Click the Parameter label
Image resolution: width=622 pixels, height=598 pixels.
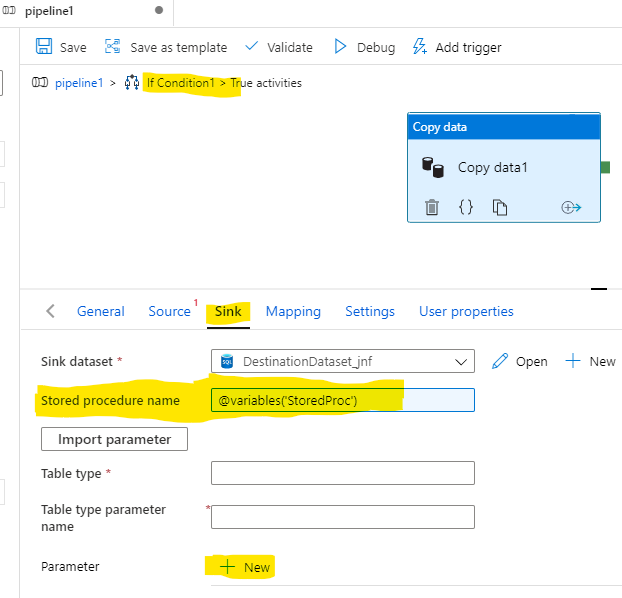coord(70,567)
